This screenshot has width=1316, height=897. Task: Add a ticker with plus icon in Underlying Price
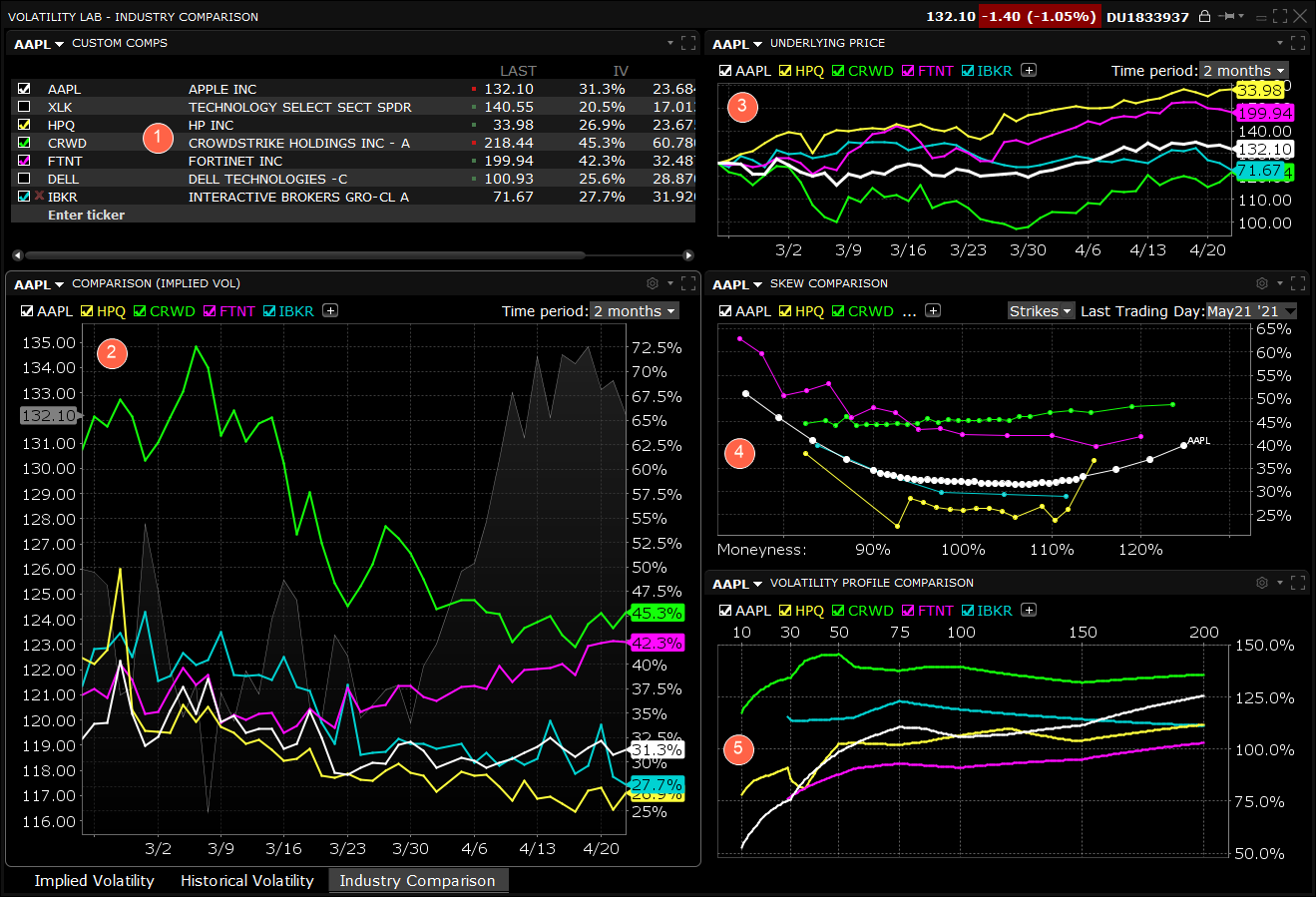1030,71
